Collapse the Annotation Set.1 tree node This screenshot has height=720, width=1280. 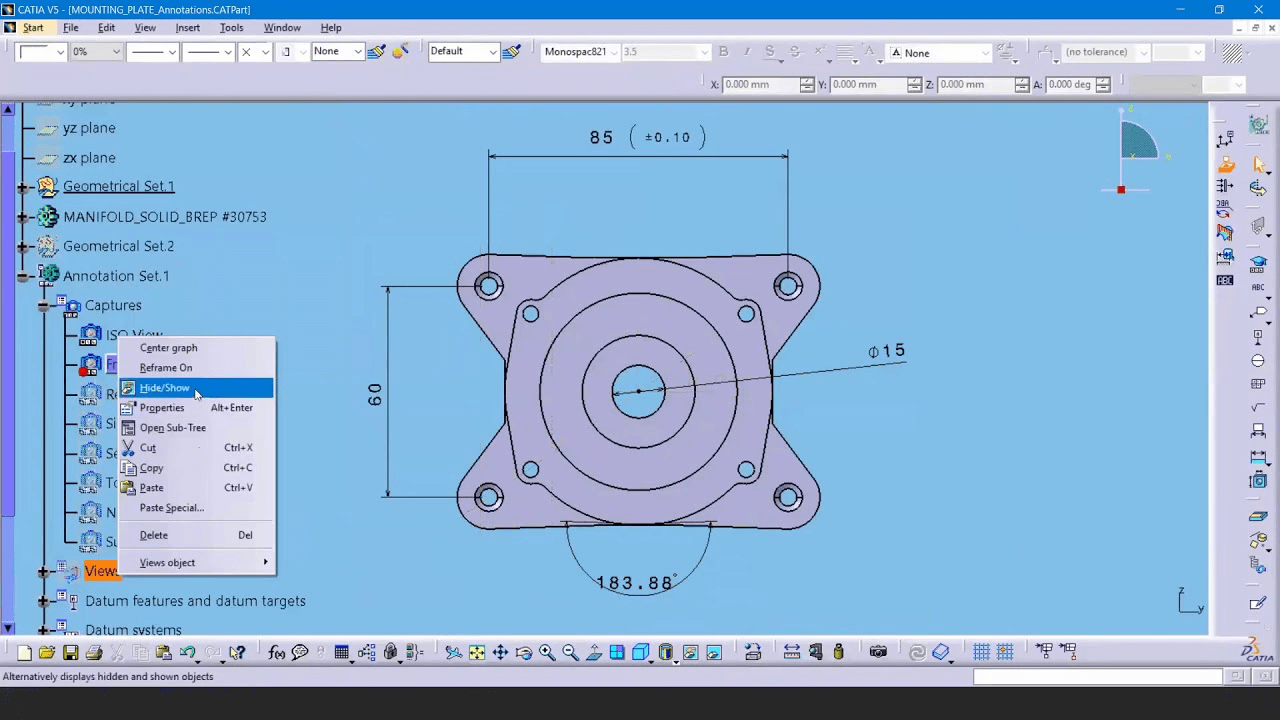click(x=22, y=277)
